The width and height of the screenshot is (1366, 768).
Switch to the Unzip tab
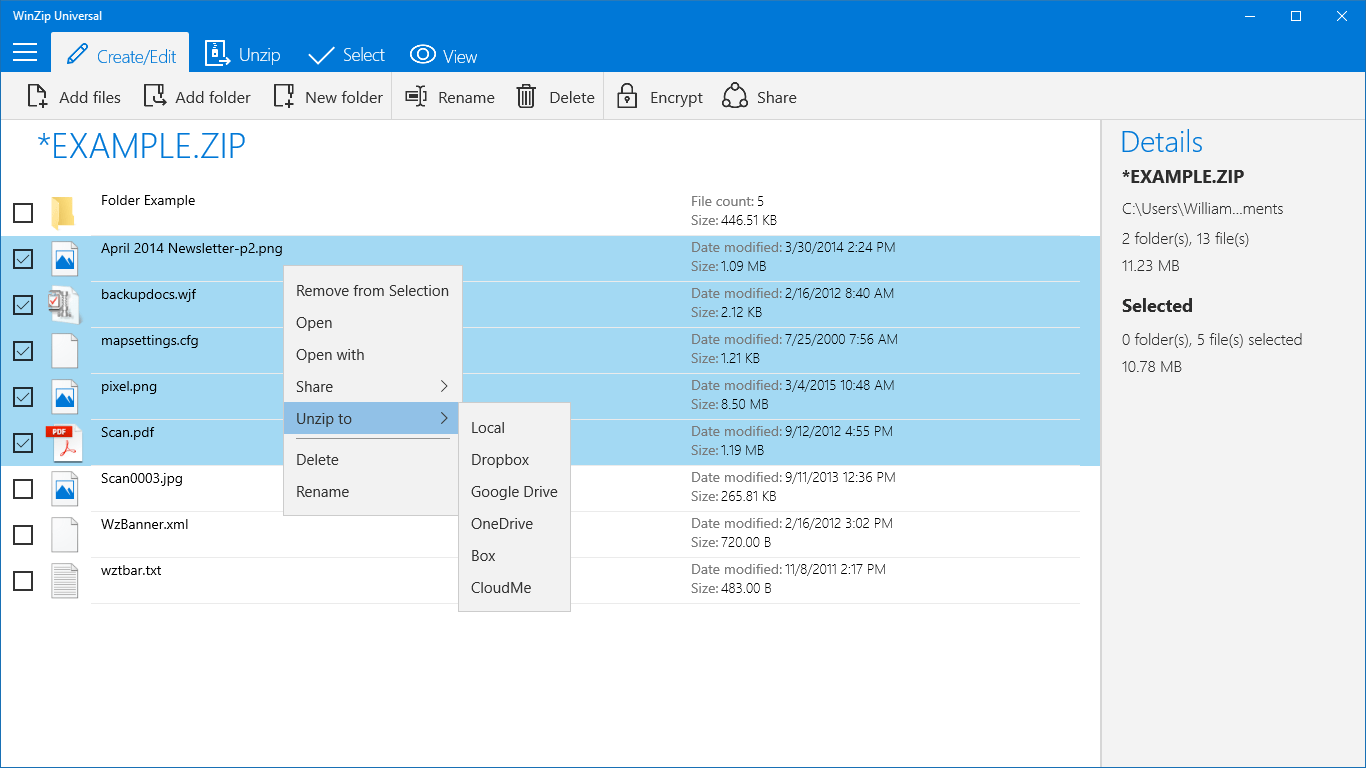pos(242,54)
